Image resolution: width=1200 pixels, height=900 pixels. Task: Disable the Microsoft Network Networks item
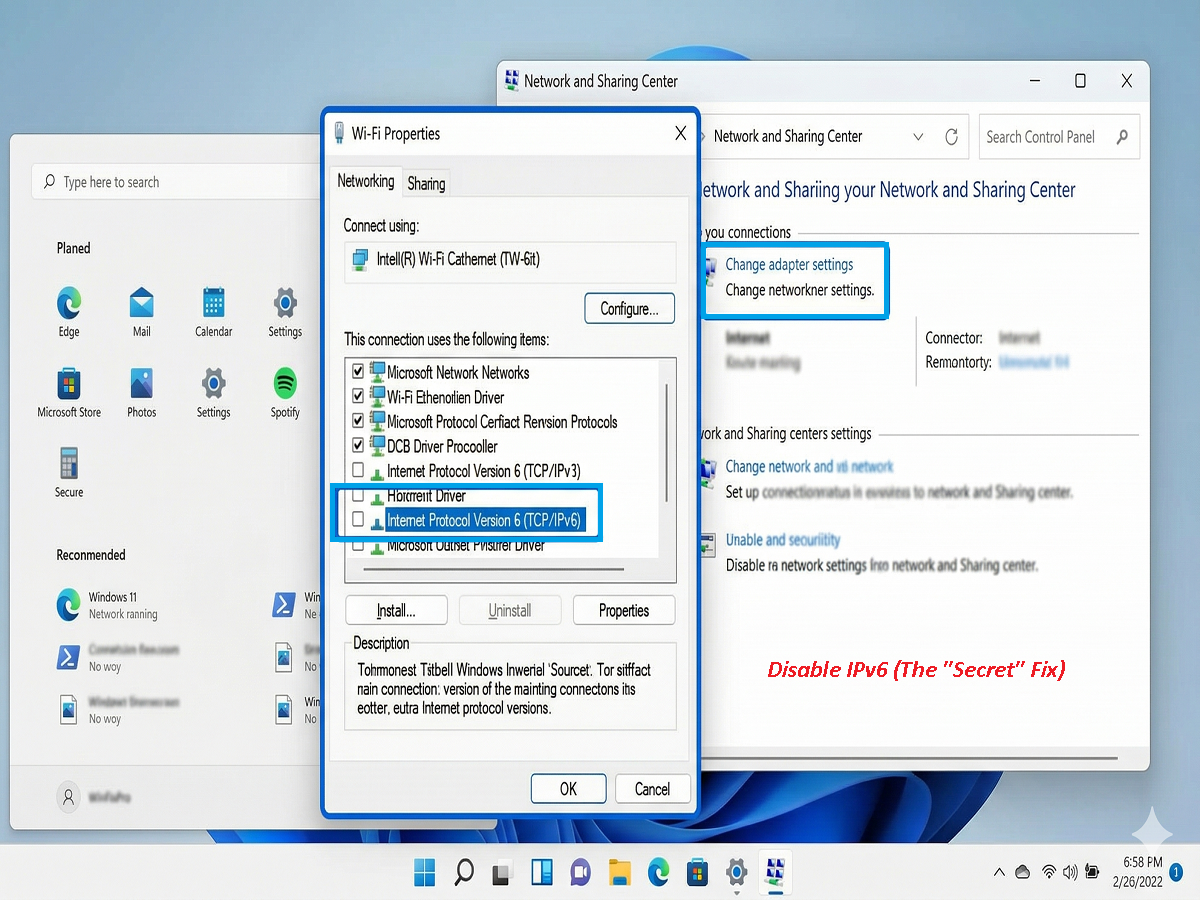pyautogui.click(x=358, y=371)
